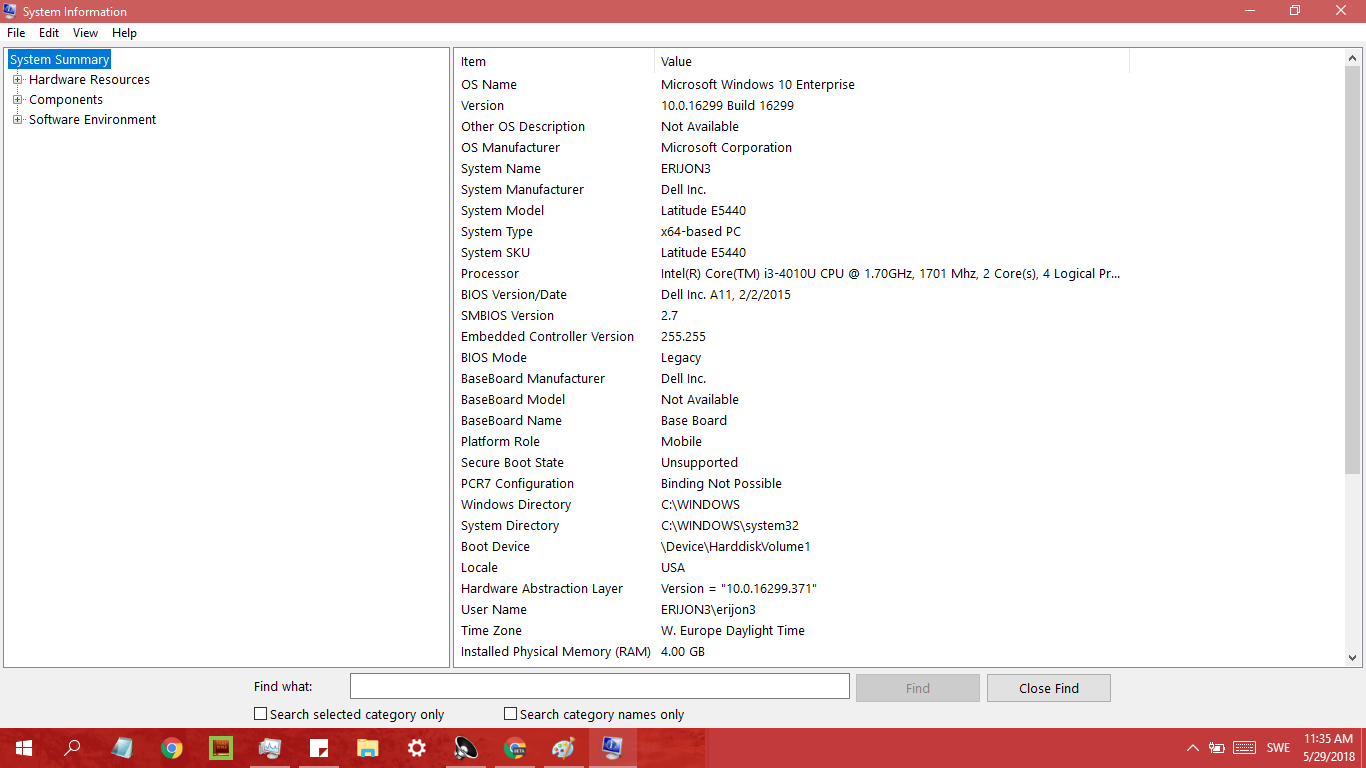Viewport: 1366px width, 768px height.
Task: Select the Binding Not Possible value
Action: point(721,484)
